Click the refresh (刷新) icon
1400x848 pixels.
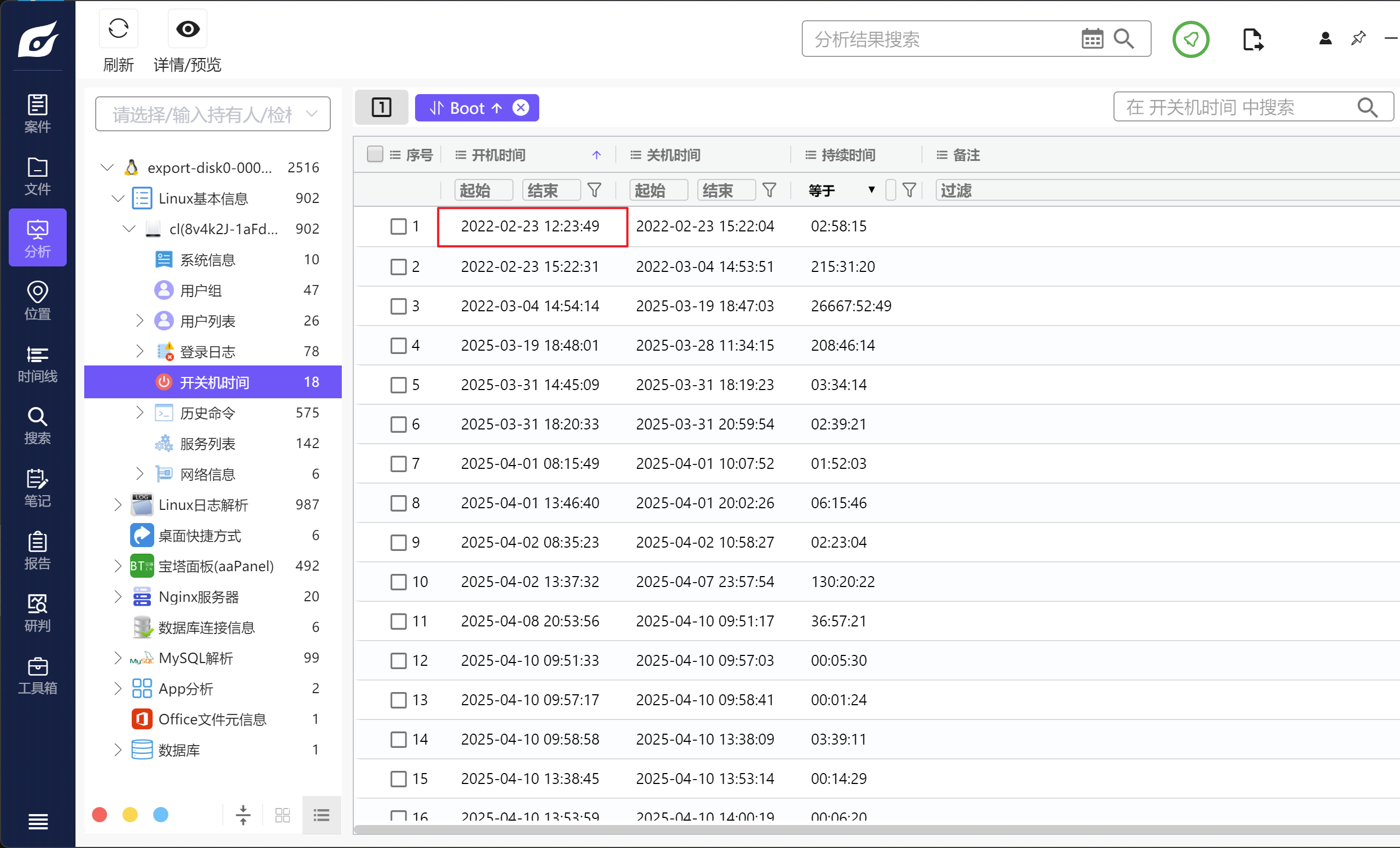coord(118,28)
